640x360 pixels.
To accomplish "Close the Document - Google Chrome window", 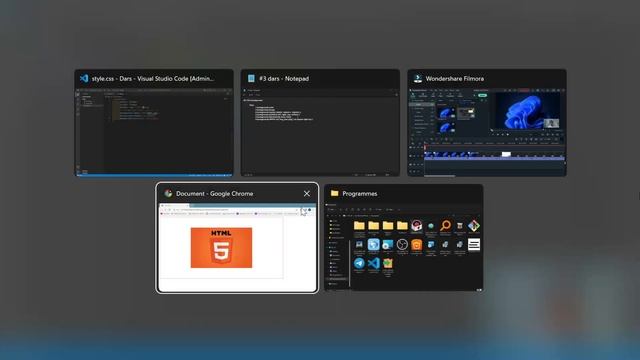I will (x=307, y=193).
